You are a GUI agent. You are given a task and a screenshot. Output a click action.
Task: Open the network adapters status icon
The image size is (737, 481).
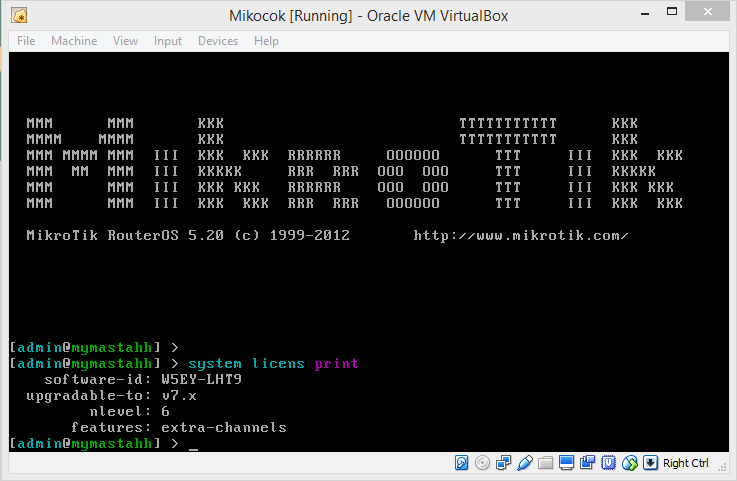click(x=503, y=463)
